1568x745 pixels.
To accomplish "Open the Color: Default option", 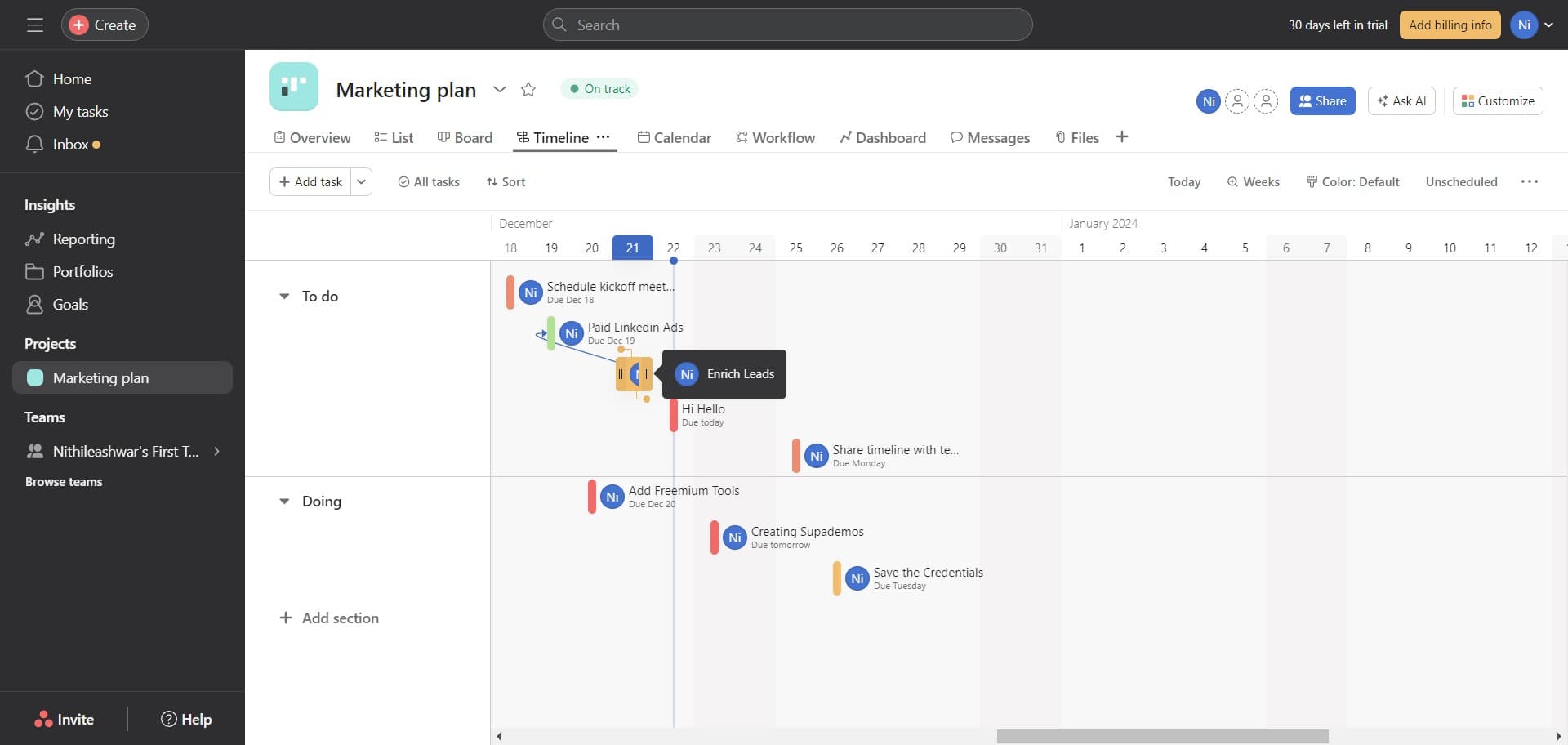I will click(1352, 182).
